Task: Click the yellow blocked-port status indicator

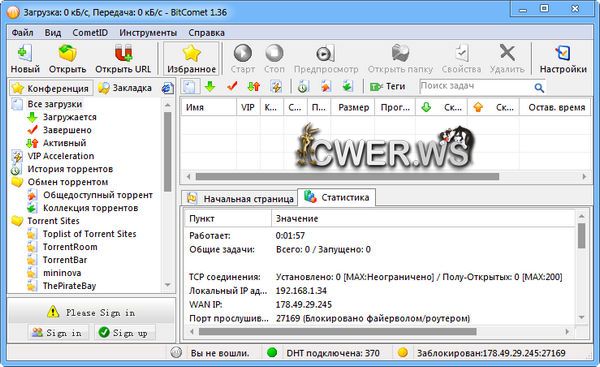Action: point(403,352)
